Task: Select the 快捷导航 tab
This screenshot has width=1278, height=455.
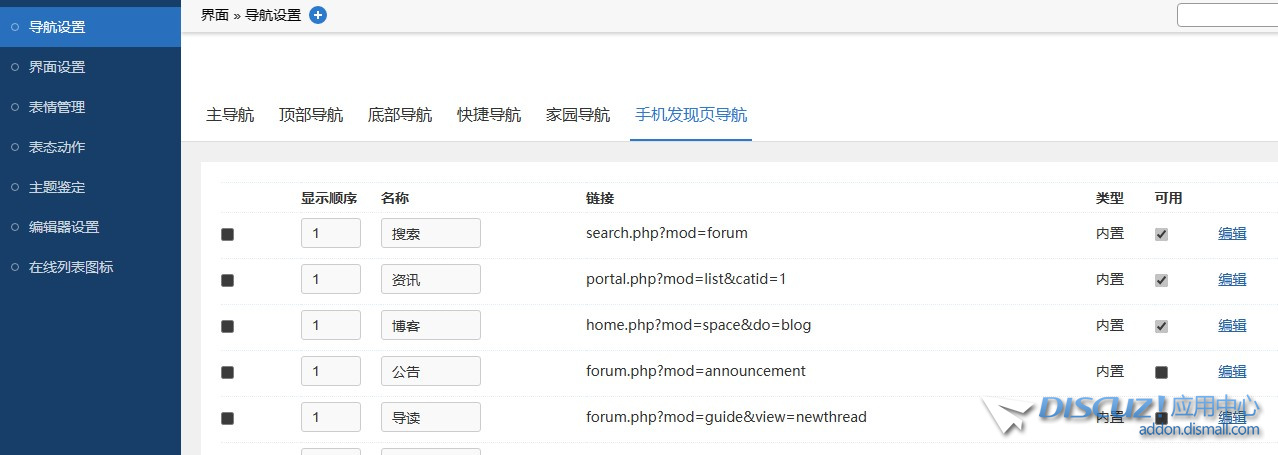Action: 489,115
